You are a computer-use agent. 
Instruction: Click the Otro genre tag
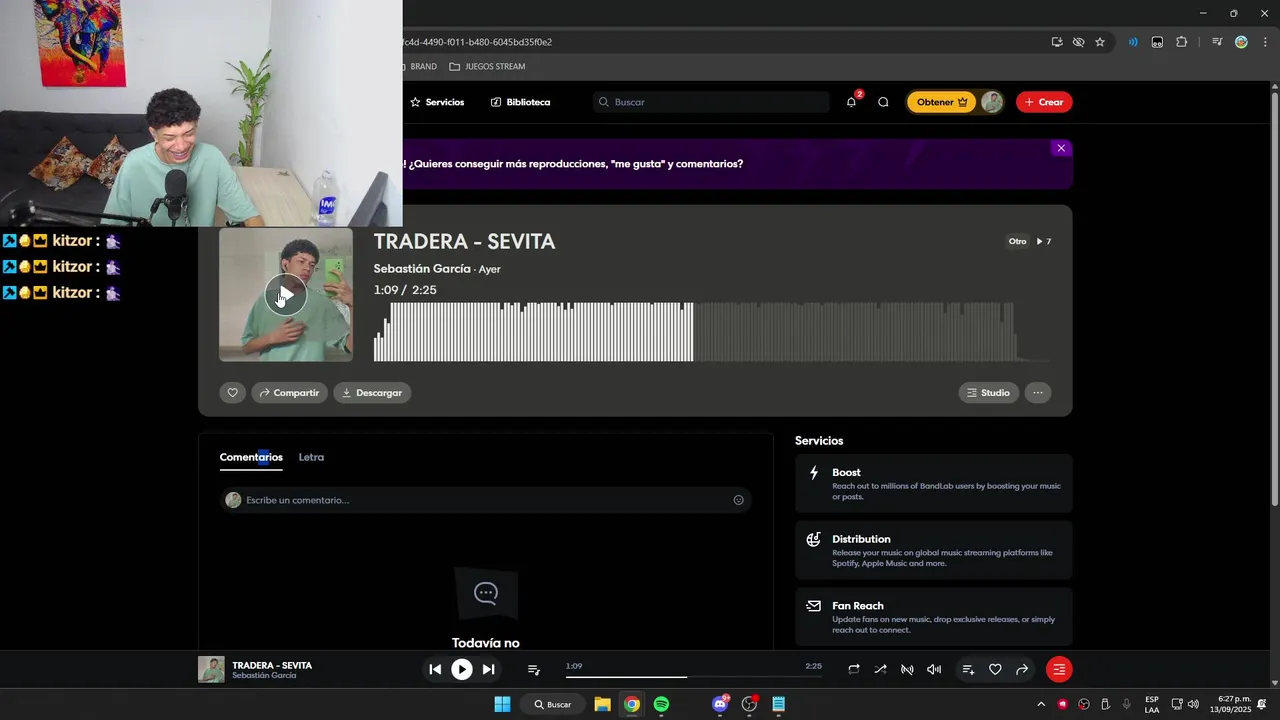pyautogui.click(x=1017, y=241)
